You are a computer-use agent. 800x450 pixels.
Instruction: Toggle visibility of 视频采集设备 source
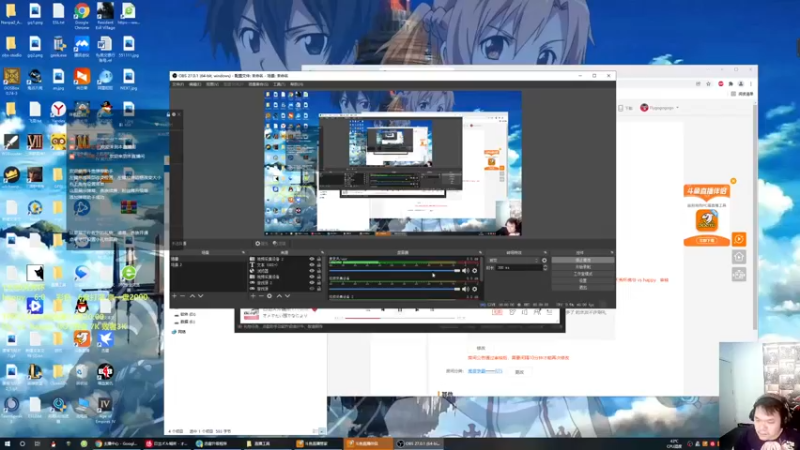(x=312, y=277)
